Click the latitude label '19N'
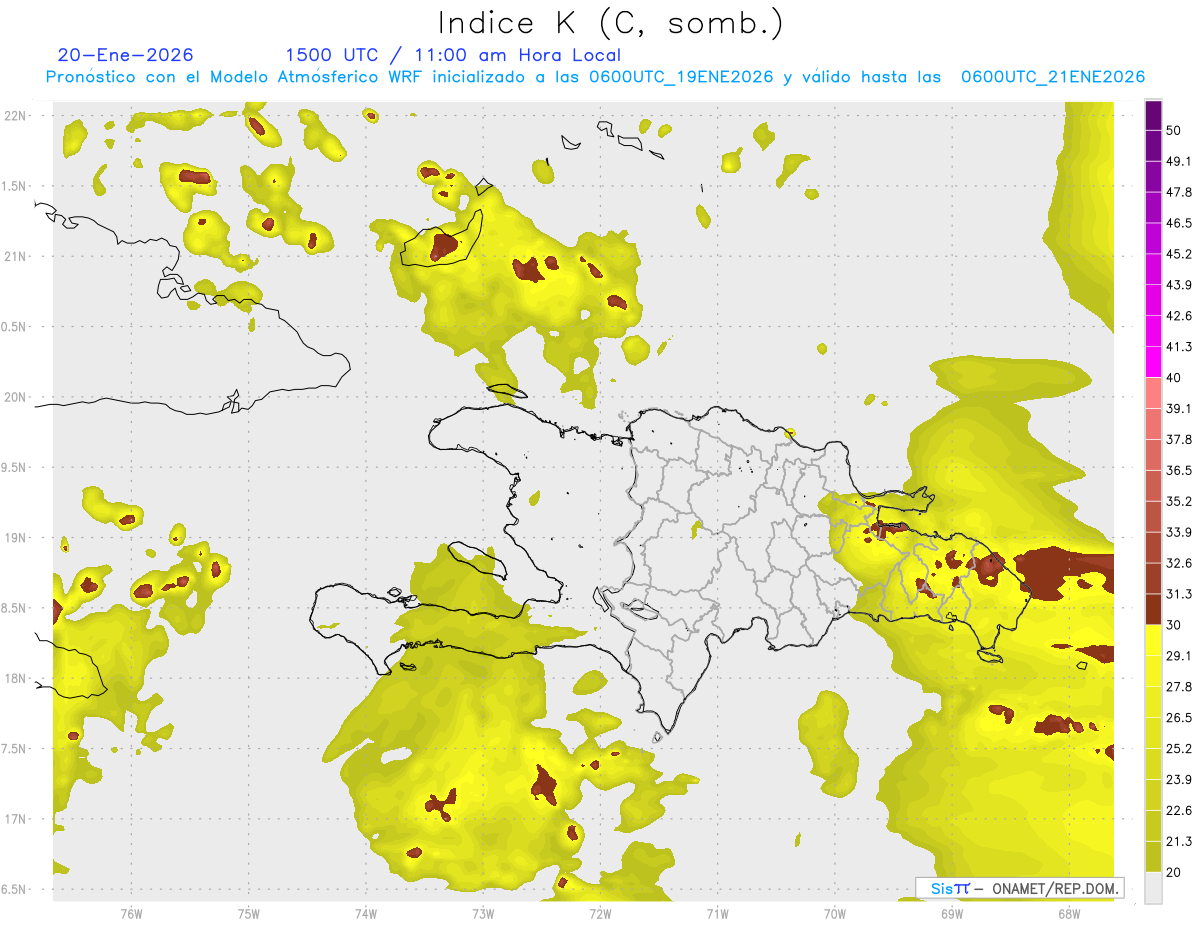This screenshot has width=1200, height=927. [x=14, y=538]
